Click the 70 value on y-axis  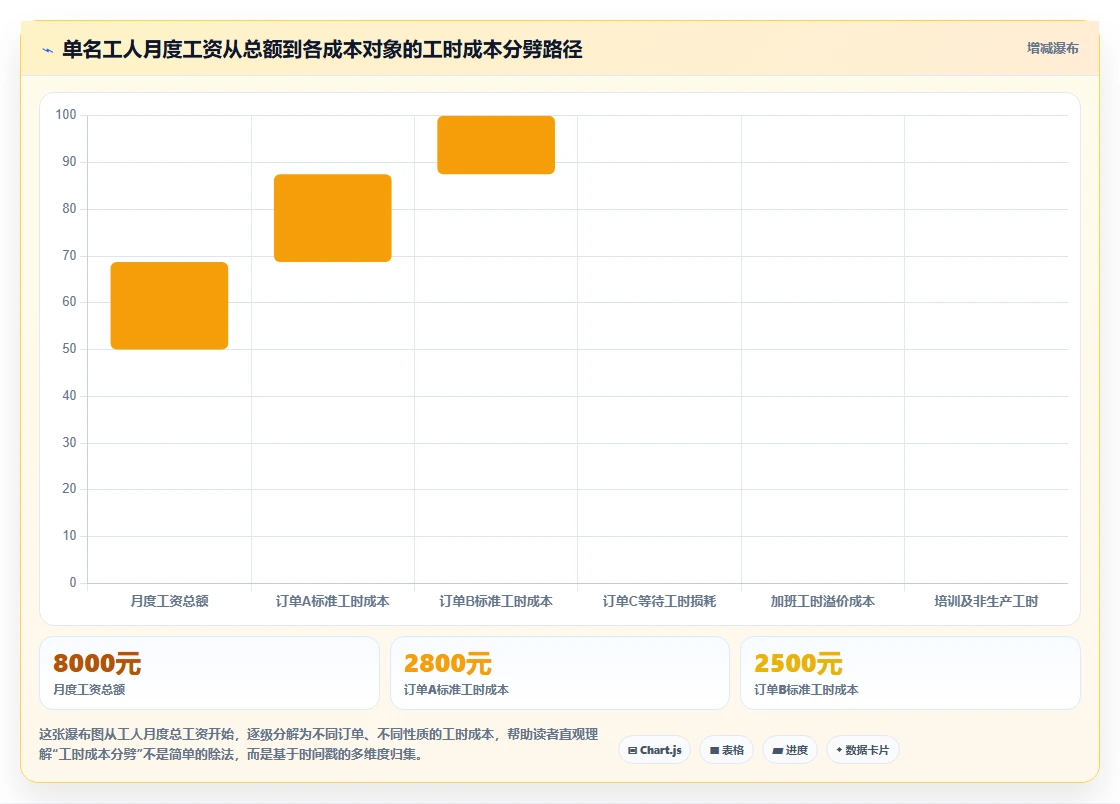(x=69, y=255)
